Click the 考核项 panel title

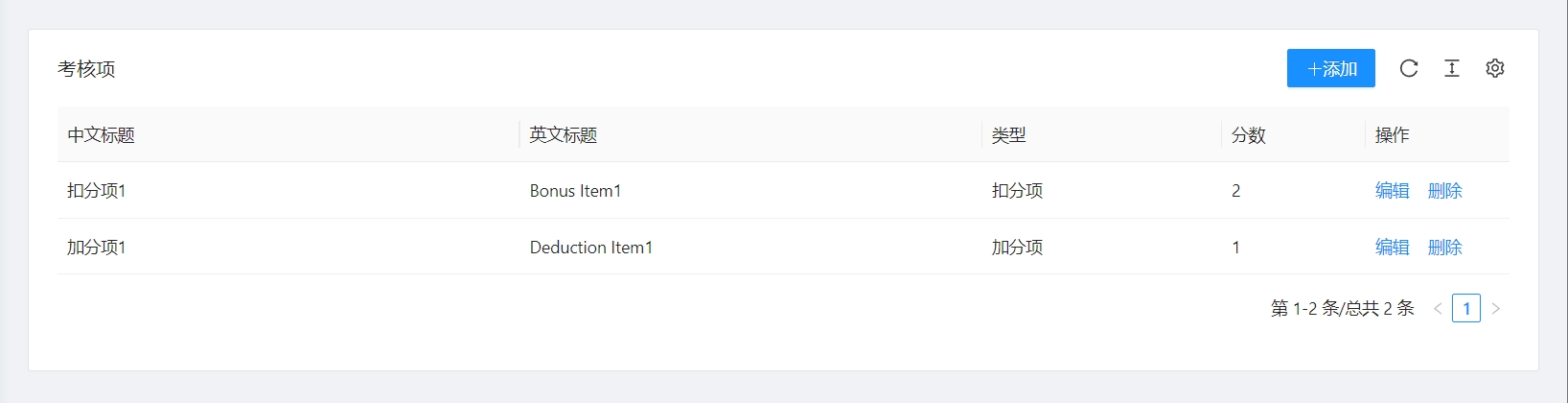pyautogui.click(x=86, y=69)
